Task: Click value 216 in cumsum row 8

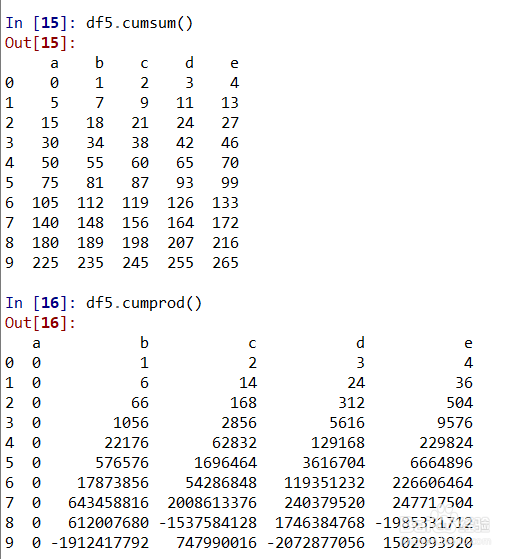Action: tap(225, 243)
